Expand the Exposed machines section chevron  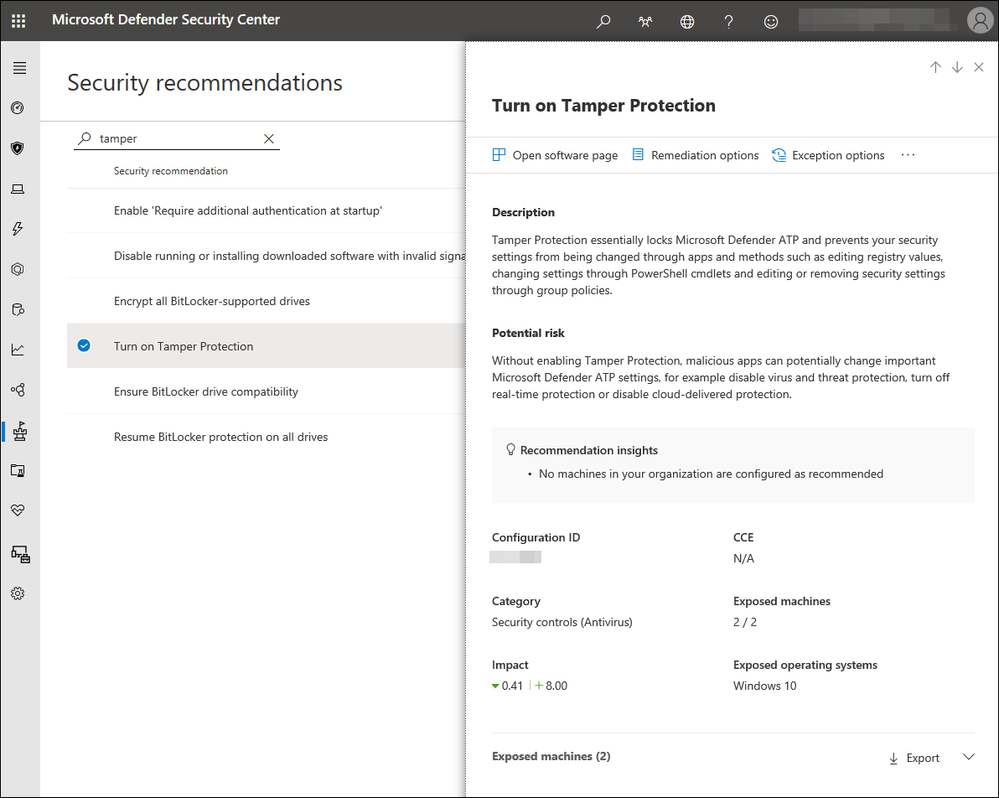(969, 757)
